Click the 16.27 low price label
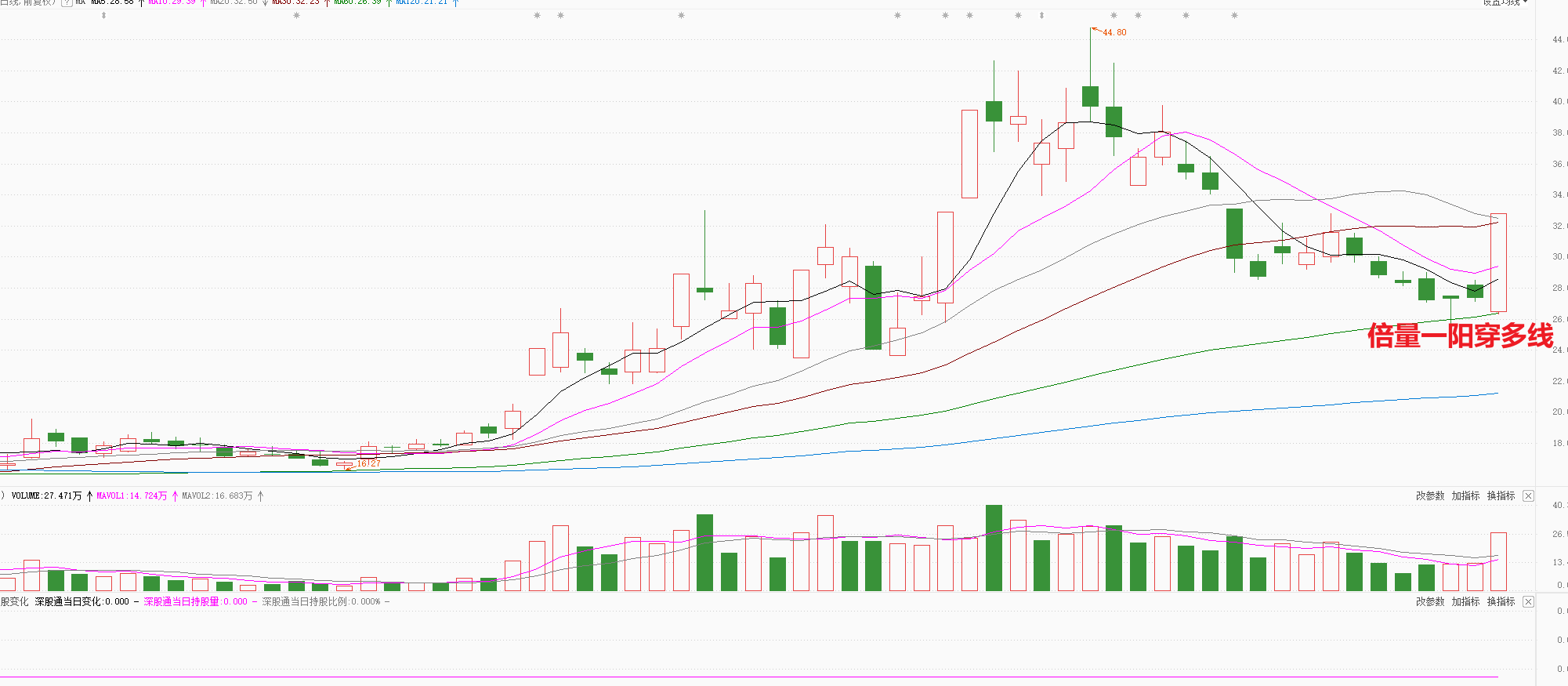The height and width of the screenshot is (686, 1568). (x=368, y=464)
